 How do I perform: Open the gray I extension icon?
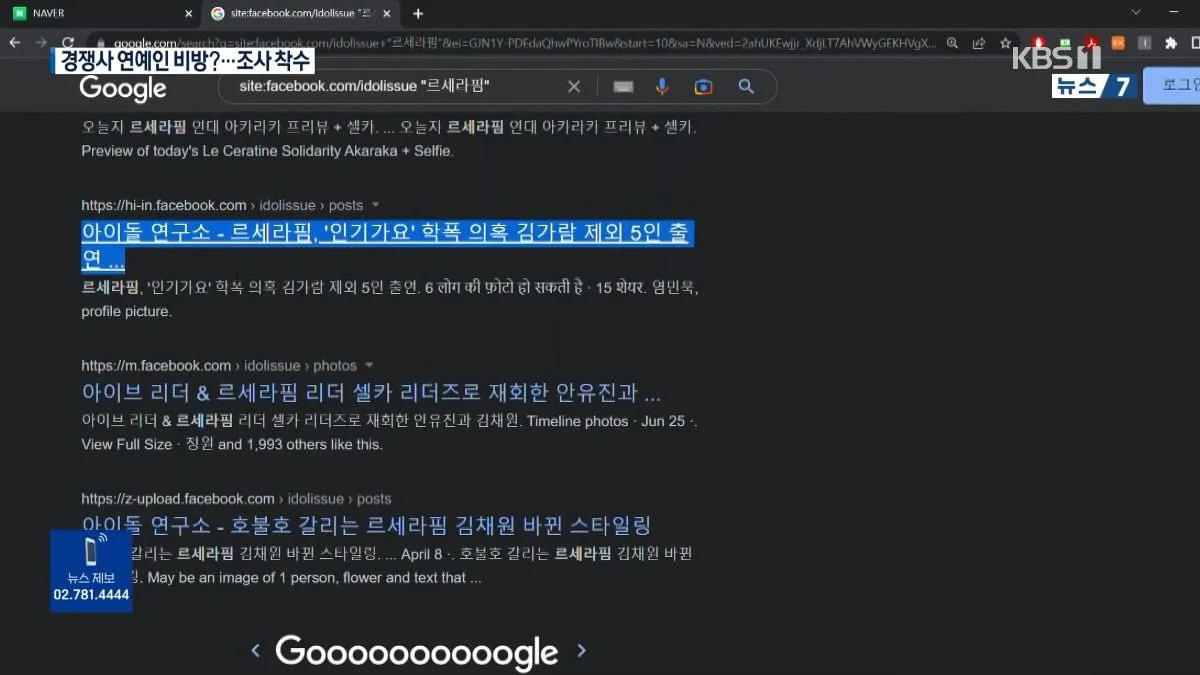point(1144,43)
